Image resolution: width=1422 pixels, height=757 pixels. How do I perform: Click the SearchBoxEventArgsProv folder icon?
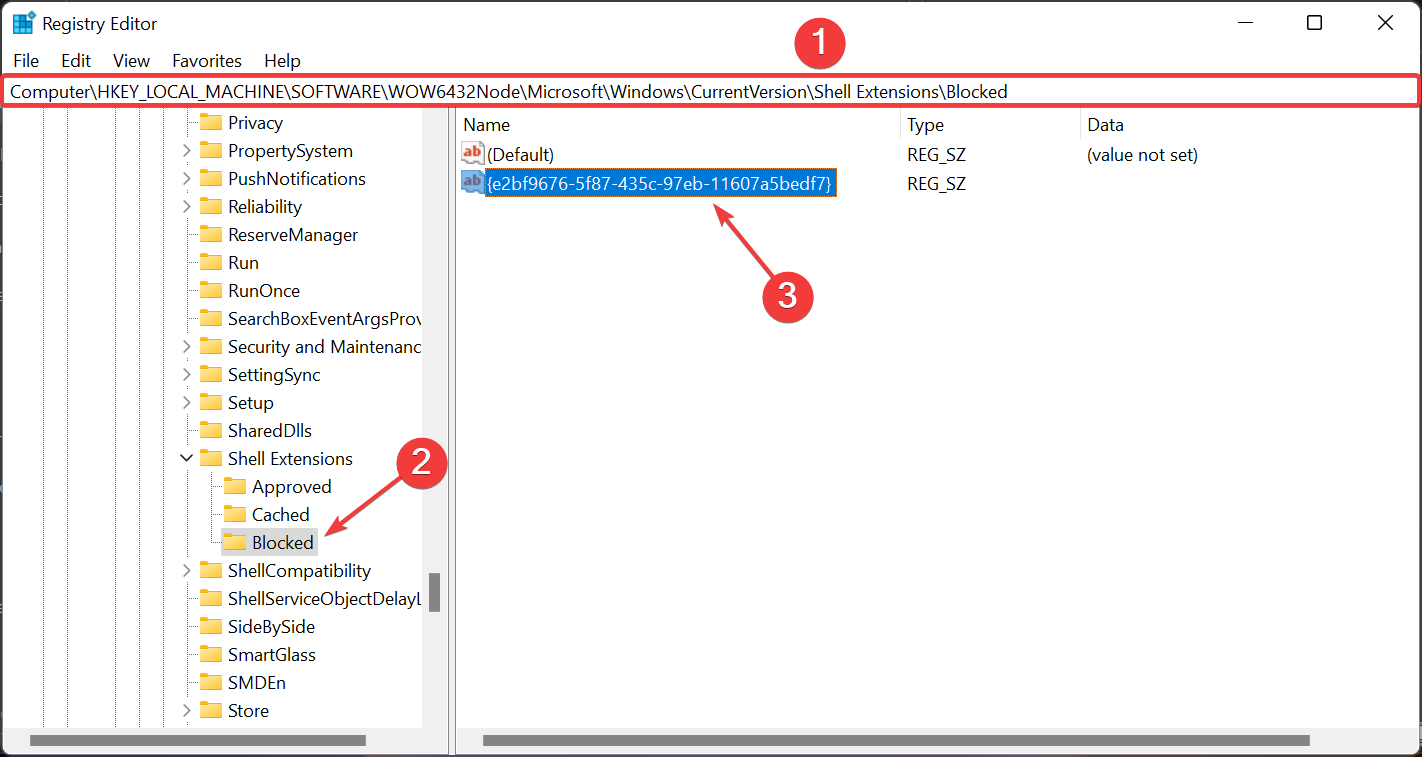click(x=210, y=319)
